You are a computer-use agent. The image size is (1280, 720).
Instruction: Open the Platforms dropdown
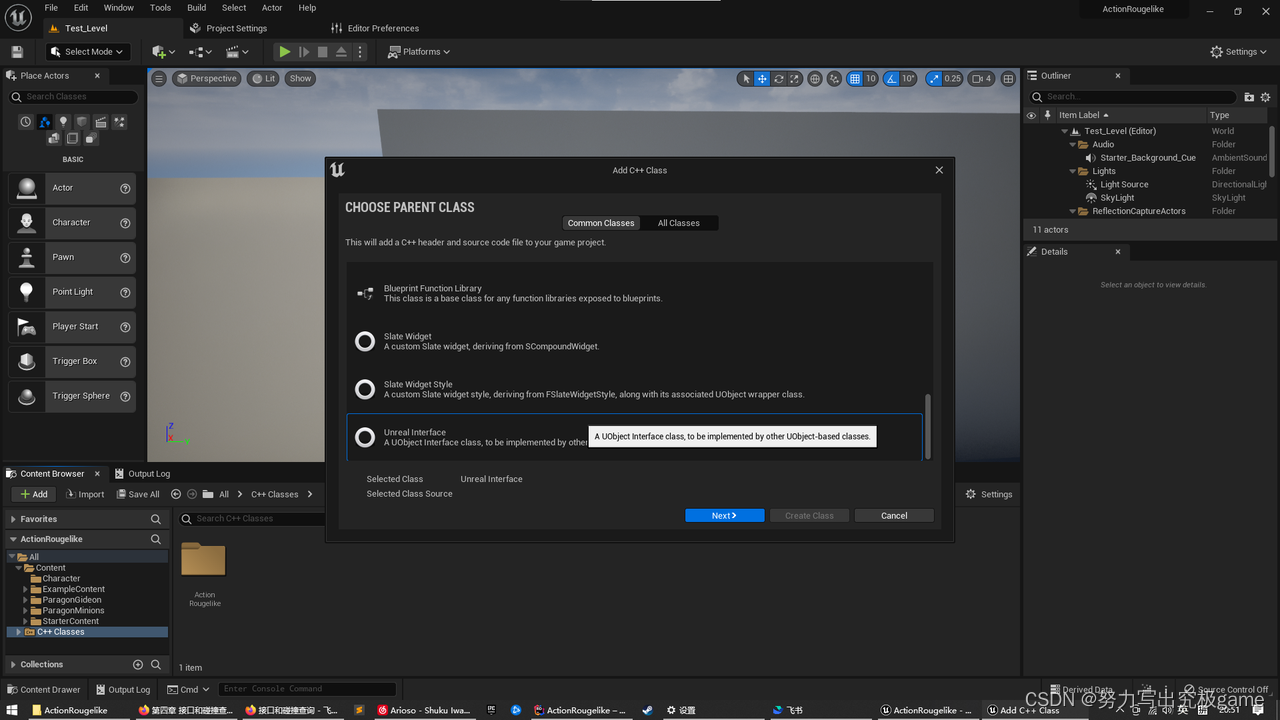click(x=419, y=52)
